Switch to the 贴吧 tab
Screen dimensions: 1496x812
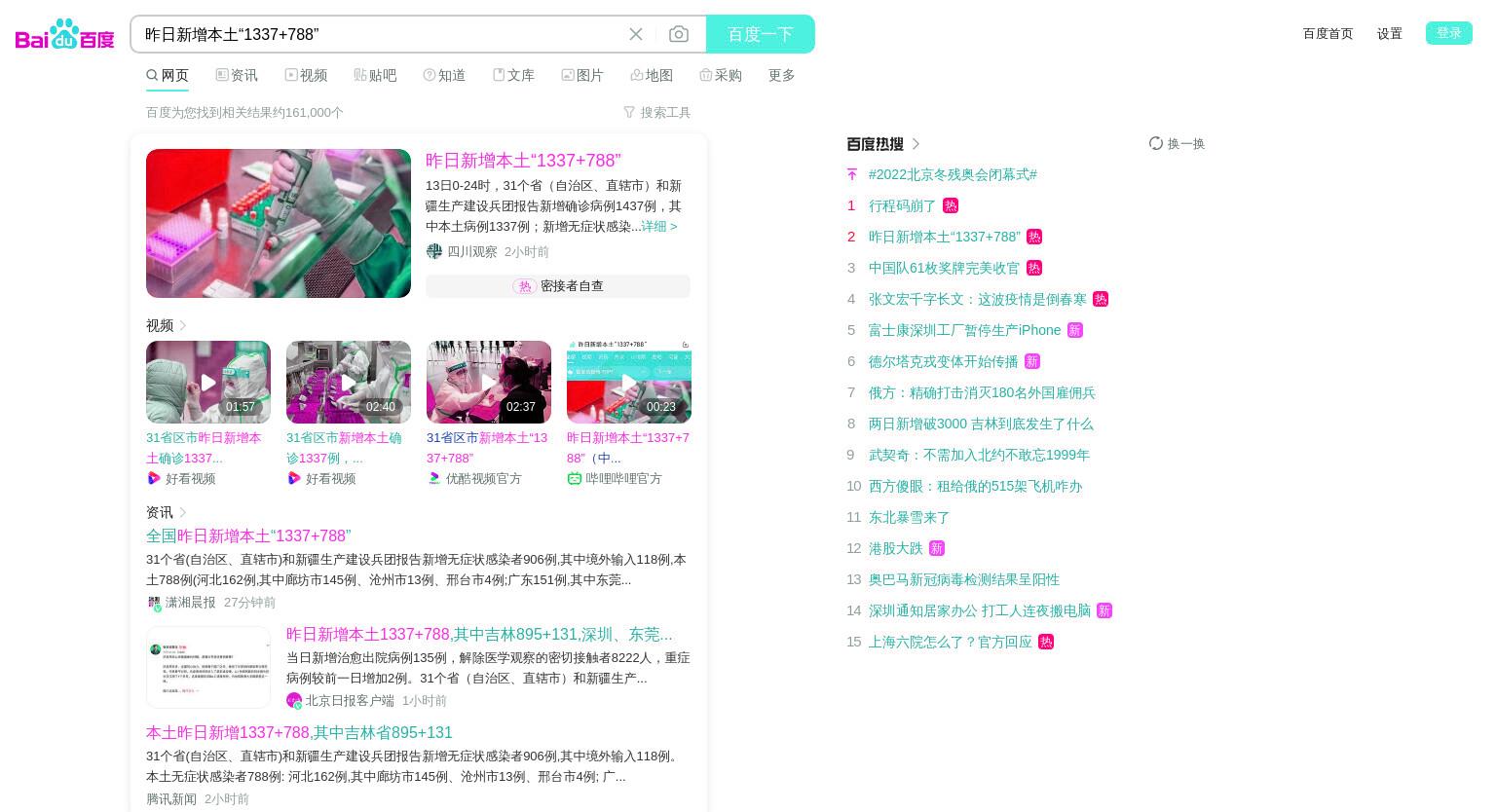click(375, 75)
